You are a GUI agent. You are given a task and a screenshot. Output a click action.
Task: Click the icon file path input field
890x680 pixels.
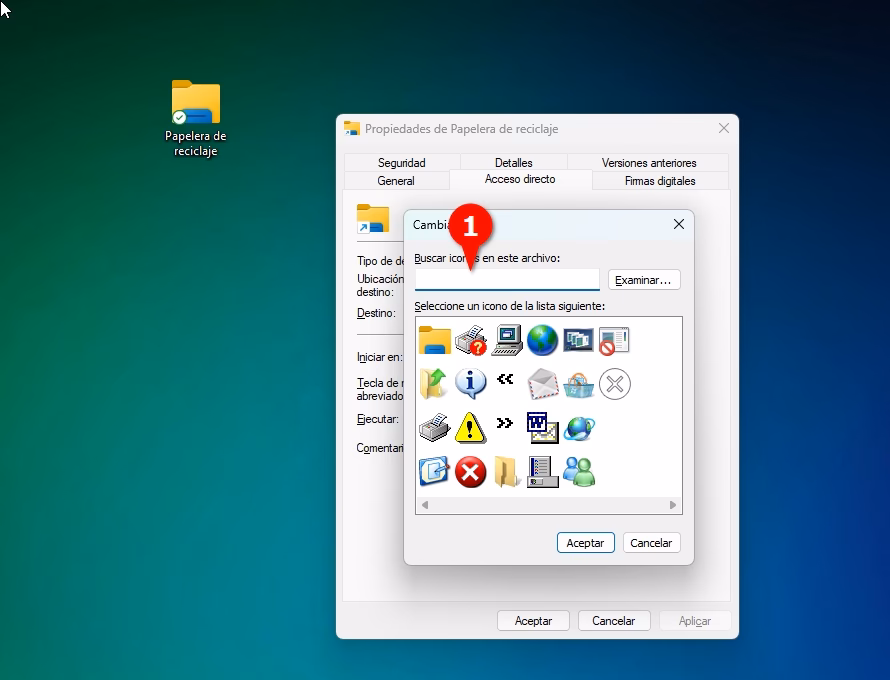507,279
